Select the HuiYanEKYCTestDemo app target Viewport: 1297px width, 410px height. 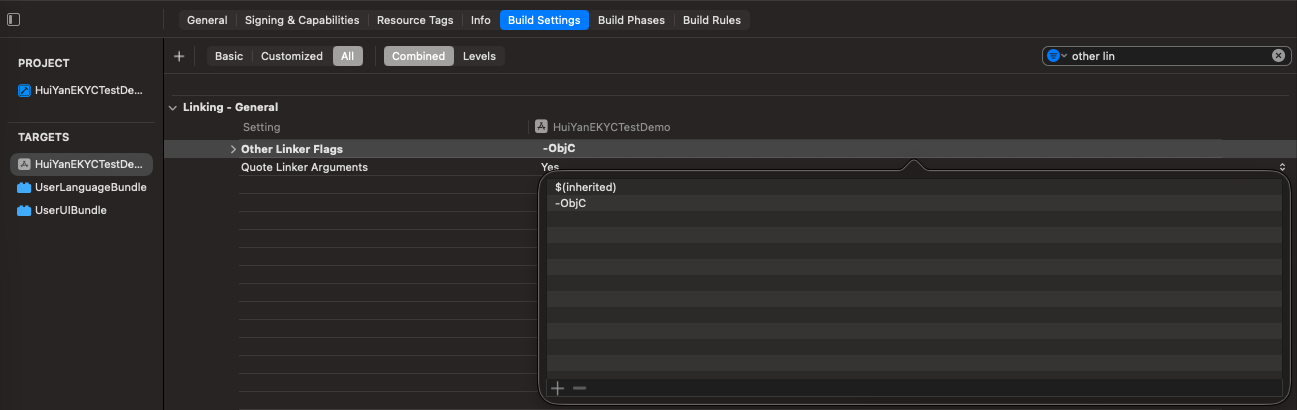tap(81, 164)
